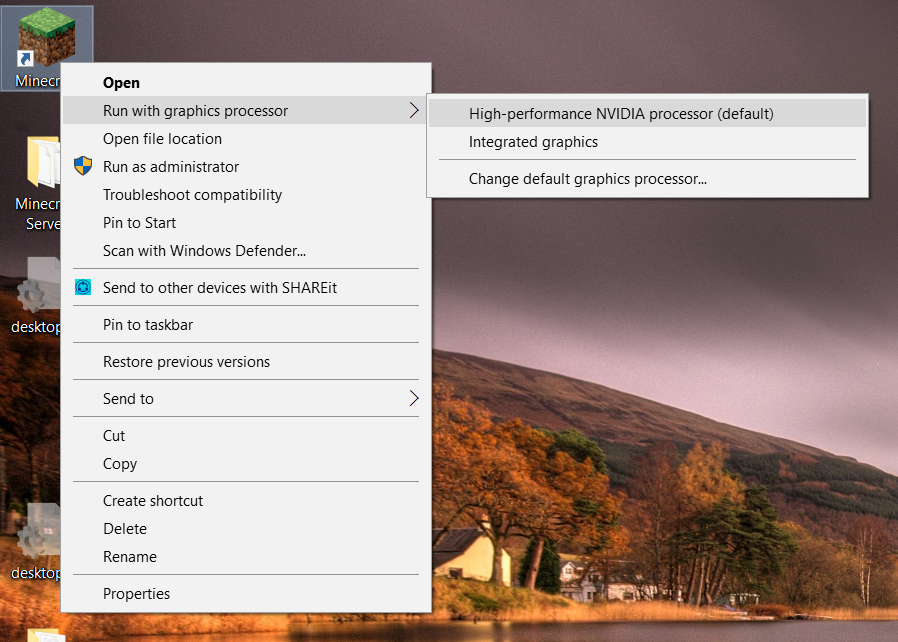Select Create shortcut
The height and width of the screenshot is (642, 898).
click(x=246, y=501)
